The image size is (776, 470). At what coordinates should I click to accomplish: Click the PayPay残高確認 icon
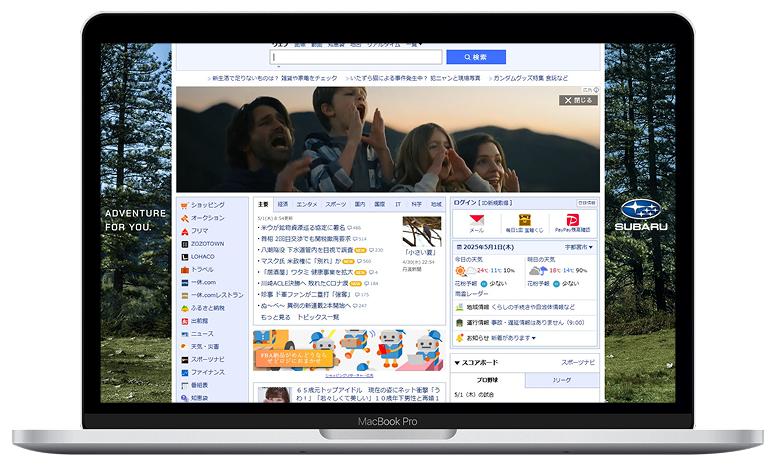click(x=573, y=219)
